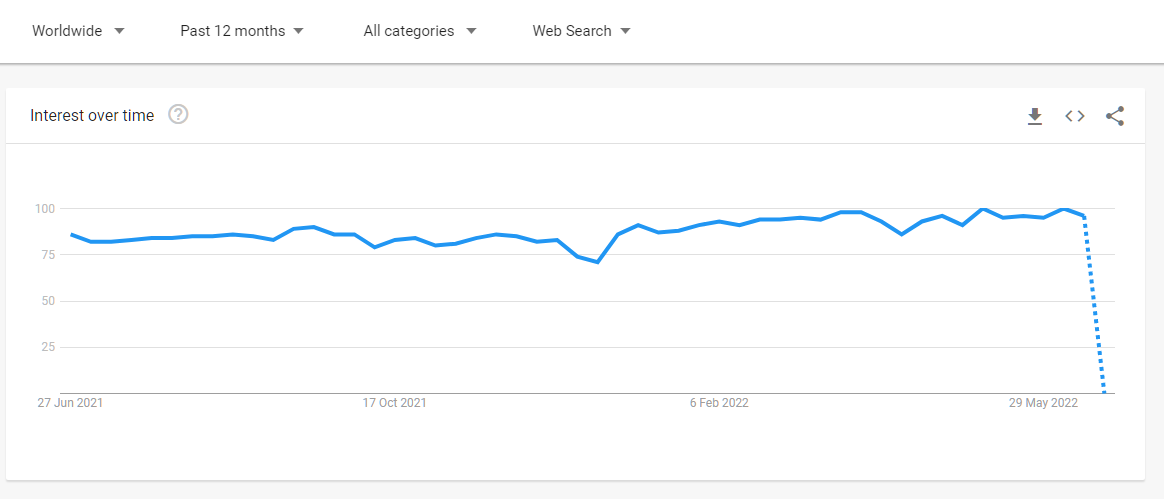The height and width of the screenshot is (499, 1164).
Task: Open the Past 12 months dropdown
Action: tap(242, 31)
